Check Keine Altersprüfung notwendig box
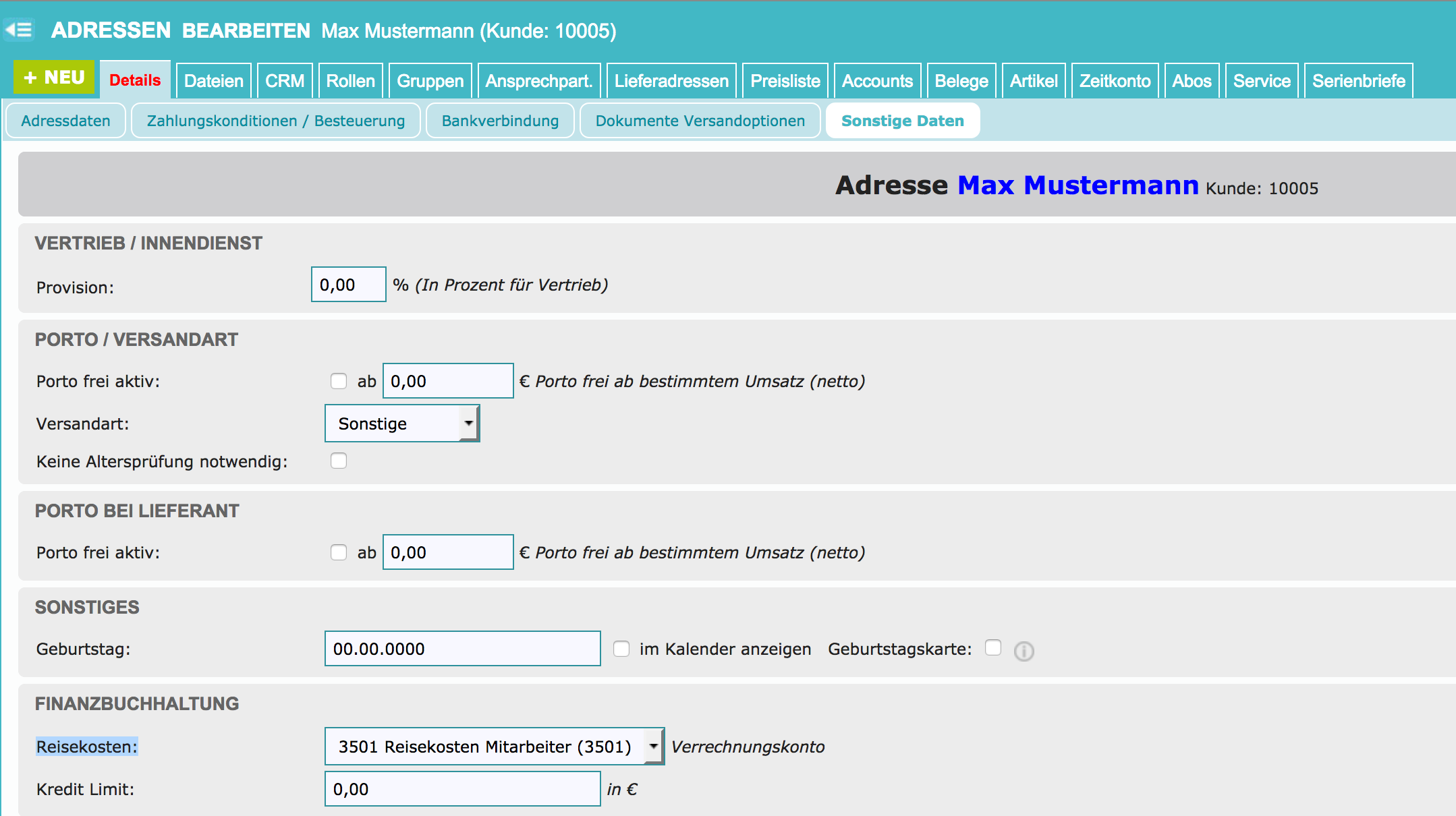 tap(339, 461)
